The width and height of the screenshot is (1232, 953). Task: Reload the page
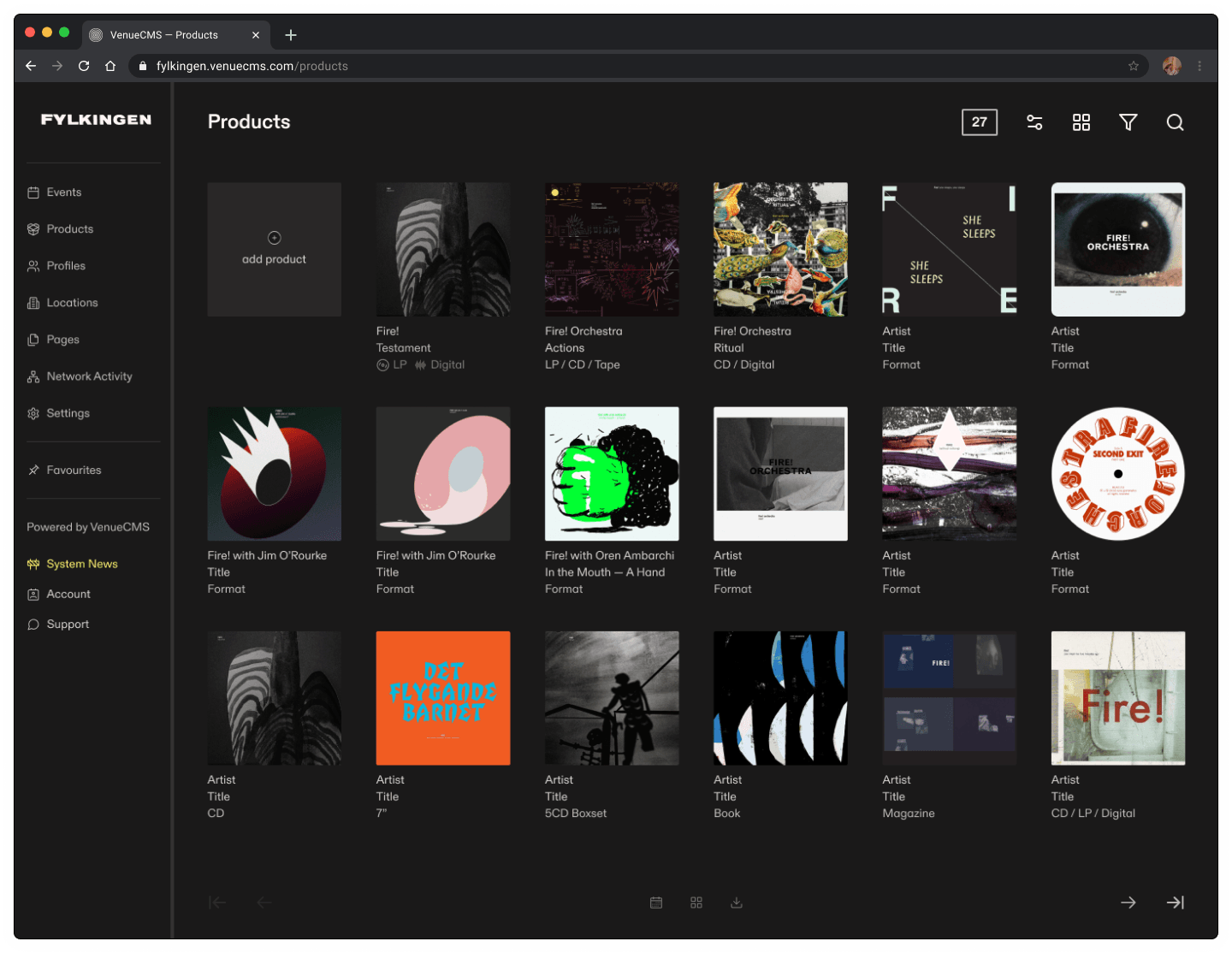point(84,66)
